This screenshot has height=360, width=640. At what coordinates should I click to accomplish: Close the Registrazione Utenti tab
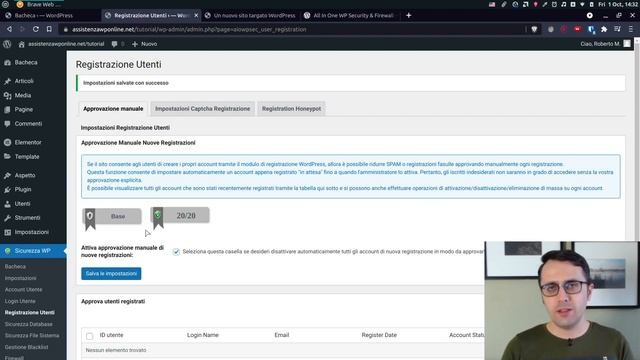pyautogui.click(x=196, y=16)
